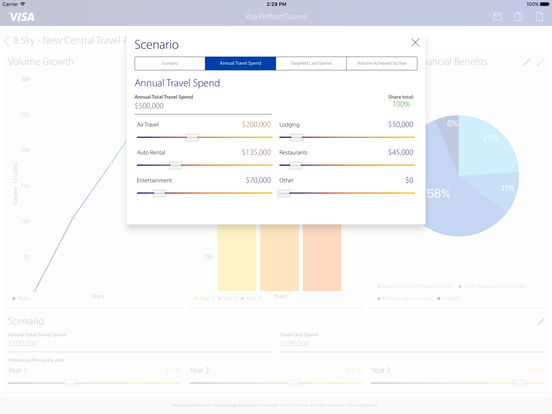Click the duplicate copy icon in top bar

[x=518, y=17]
